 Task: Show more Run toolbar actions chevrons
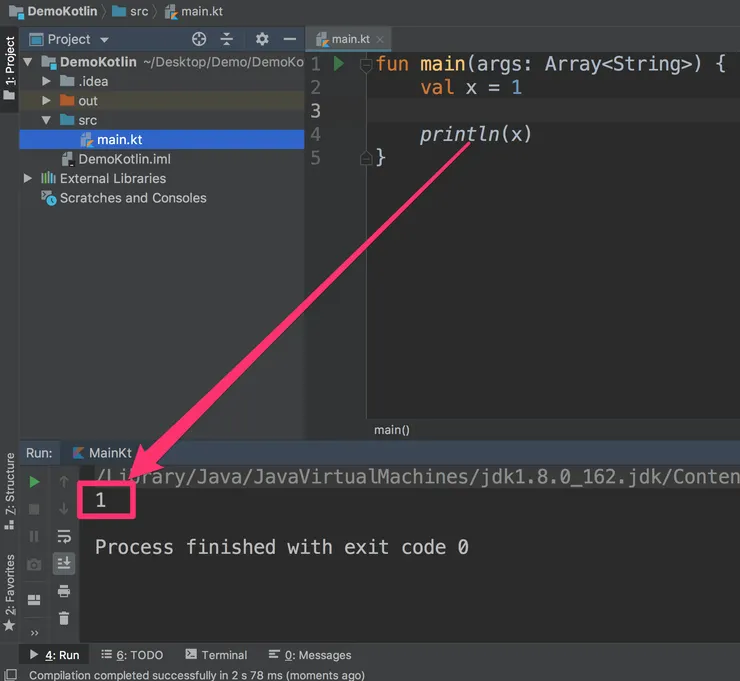click(34, 633)
